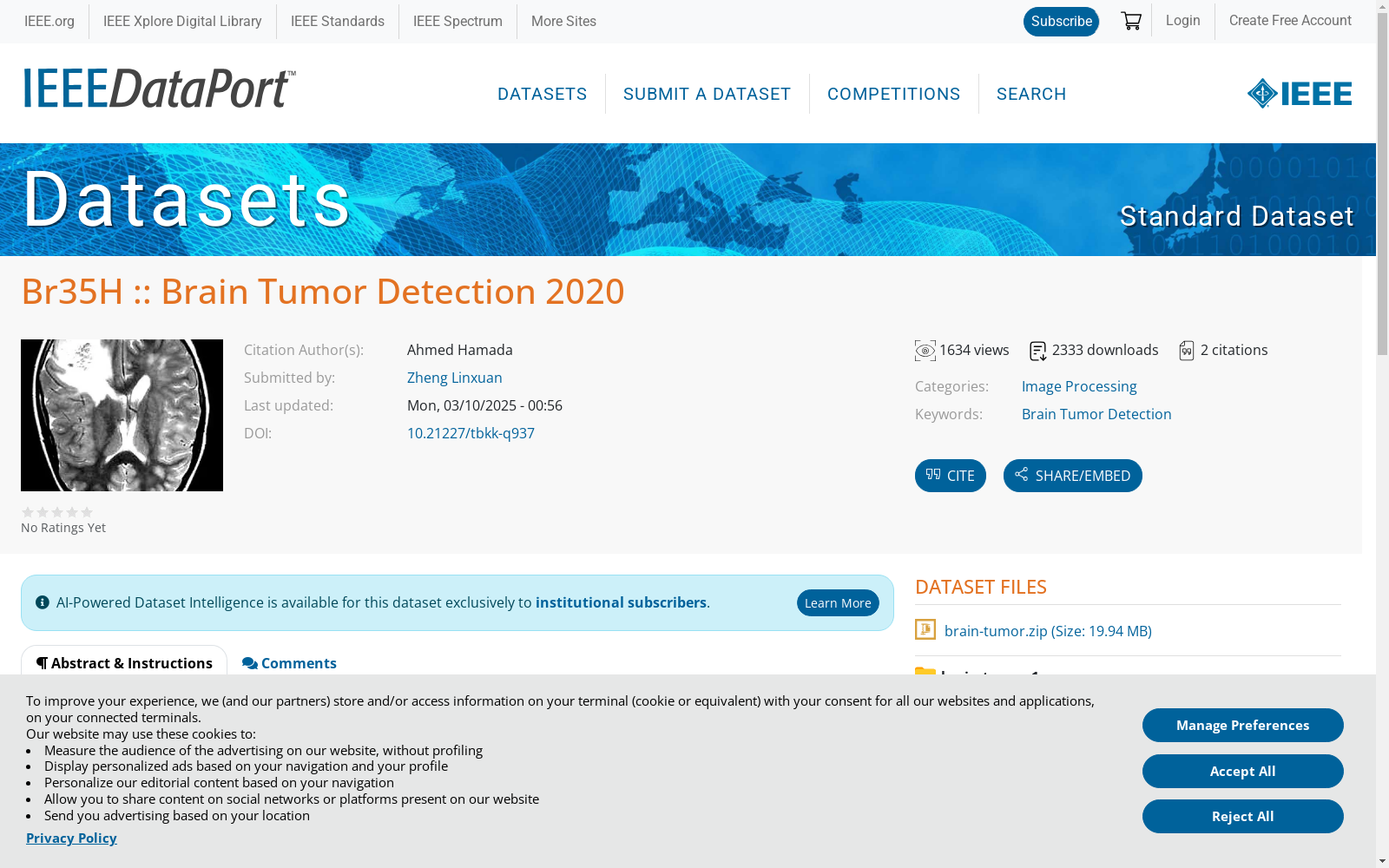Image resolution: width=1389 pixels, height=868 pixels.
Task: Click Create Free Account
Action: pyautogui.click(x=1290, y=21)
